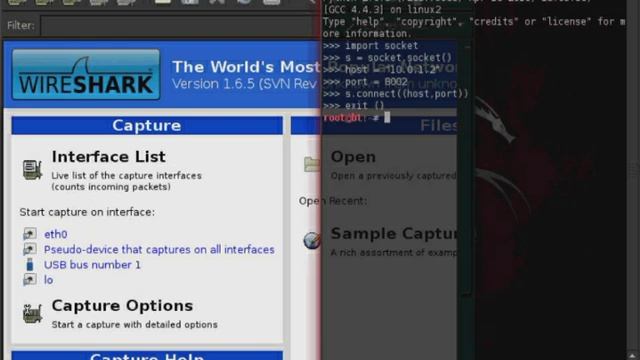The height and width of the screenshot is (360, 640).
Task: Click the 'Open Recent:' label
Action: click(333, 201)
